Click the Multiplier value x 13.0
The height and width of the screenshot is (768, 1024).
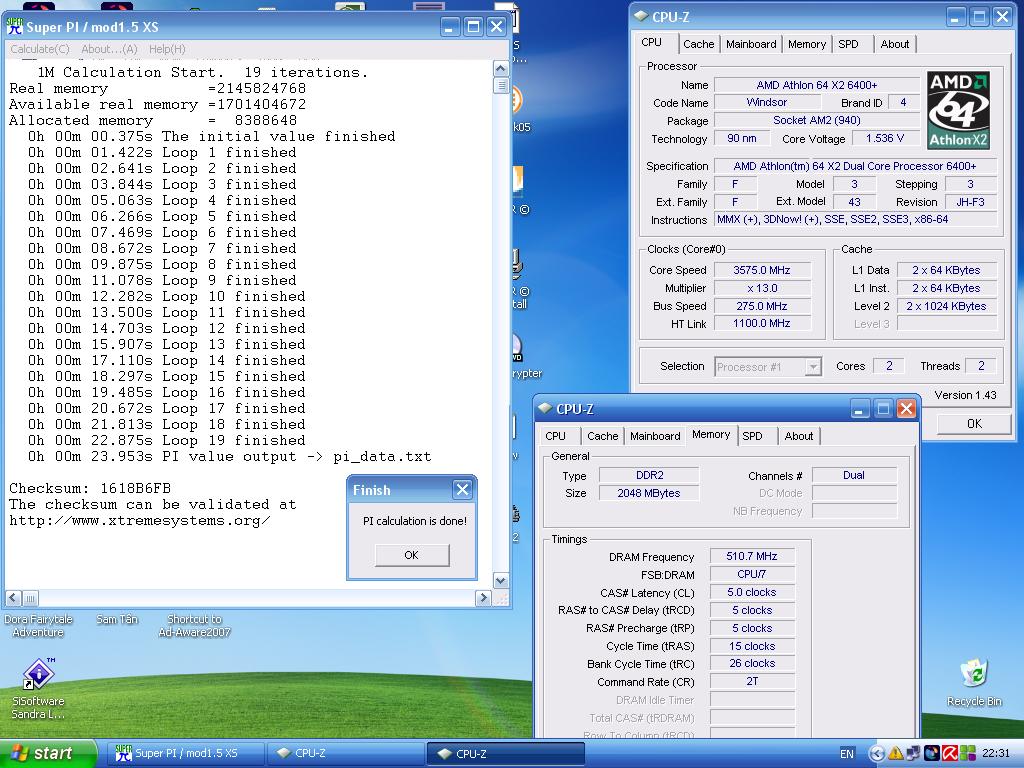tap(762, 288)
